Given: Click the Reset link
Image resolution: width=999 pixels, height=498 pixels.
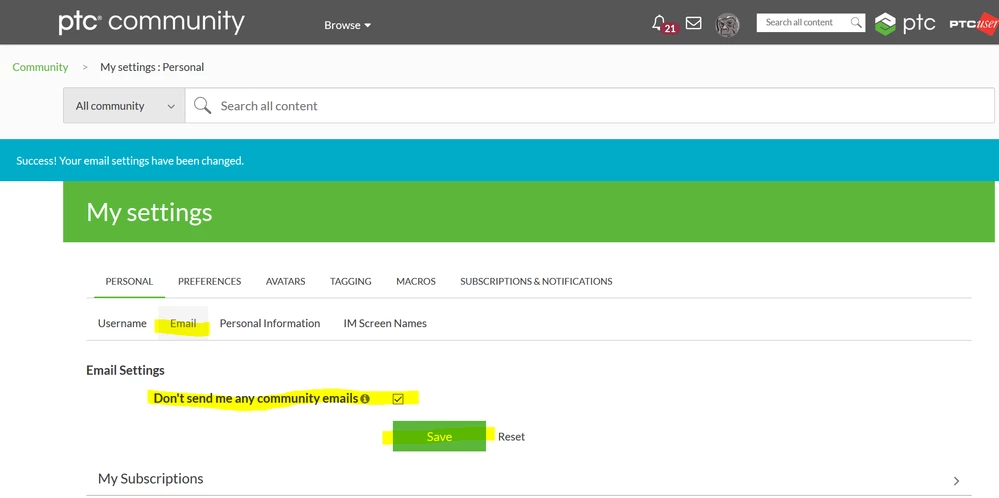Looking at the screenshot, I should click(512, 437).
